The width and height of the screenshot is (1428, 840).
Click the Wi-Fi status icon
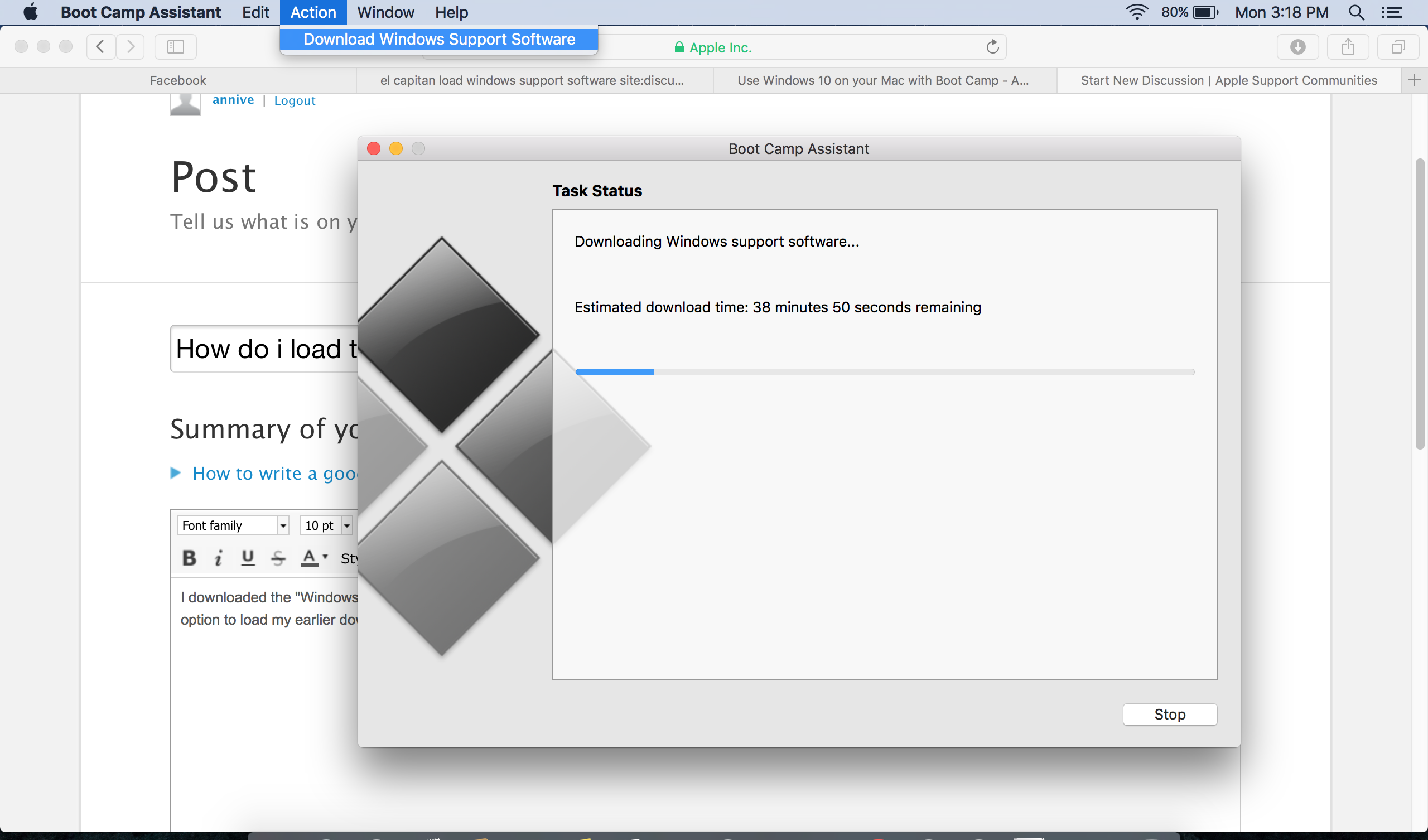[x=1136, y=12]
